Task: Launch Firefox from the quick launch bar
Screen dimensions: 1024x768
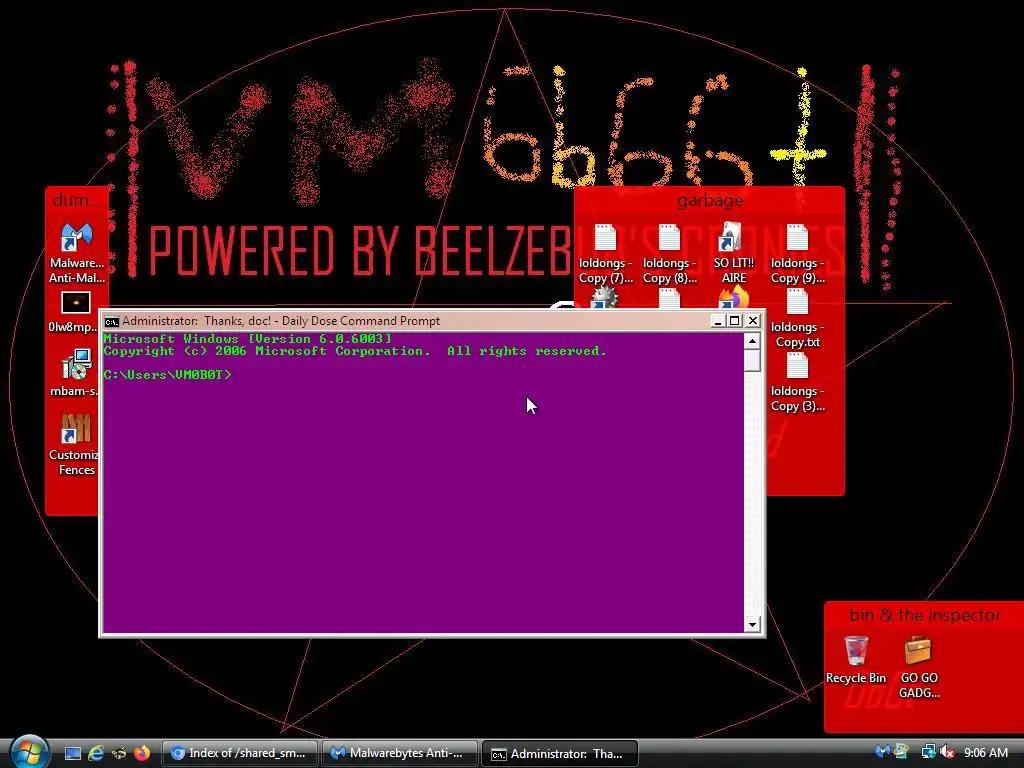Action: 142,753
